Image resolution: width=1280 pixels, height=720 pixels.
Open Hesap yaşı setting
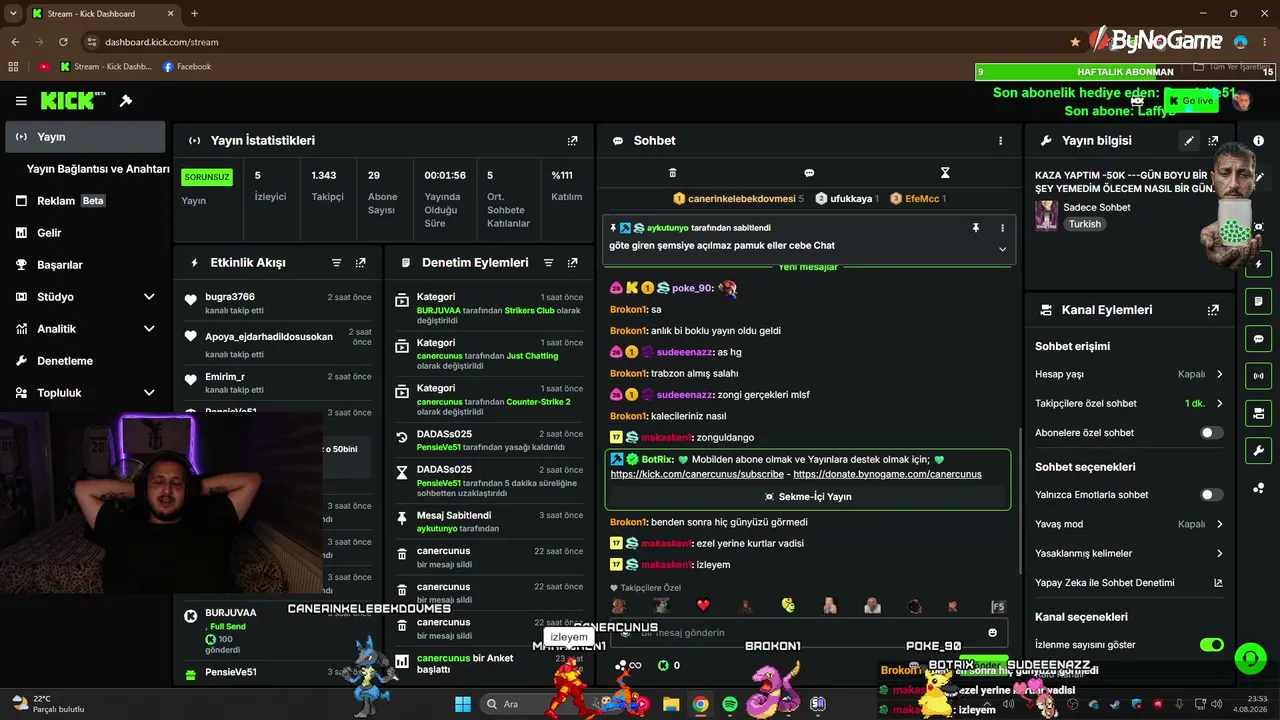[x=1129, y=374]
